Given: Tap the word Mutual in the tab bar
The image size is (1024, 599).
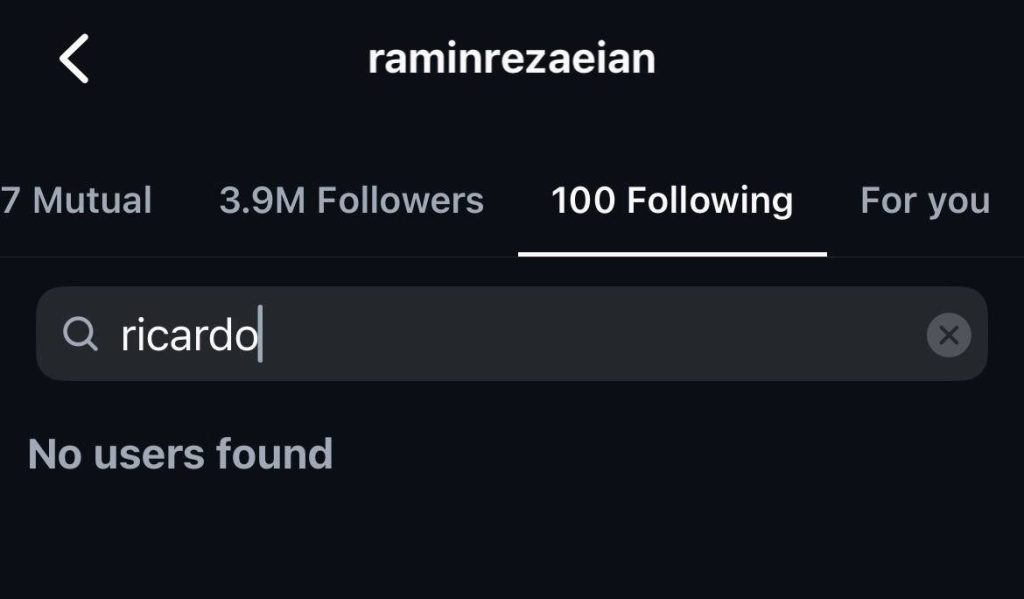Looking at the screenshot, I should (x=92, y=201).
